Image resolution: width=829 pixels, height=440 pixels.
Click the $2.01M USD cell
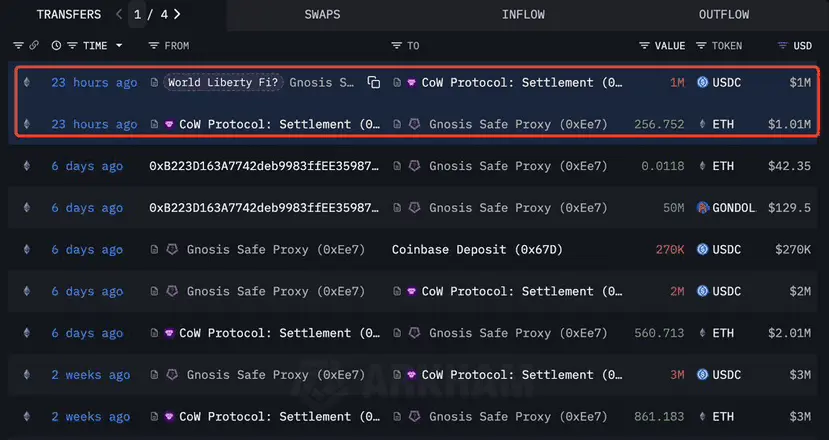789,333
